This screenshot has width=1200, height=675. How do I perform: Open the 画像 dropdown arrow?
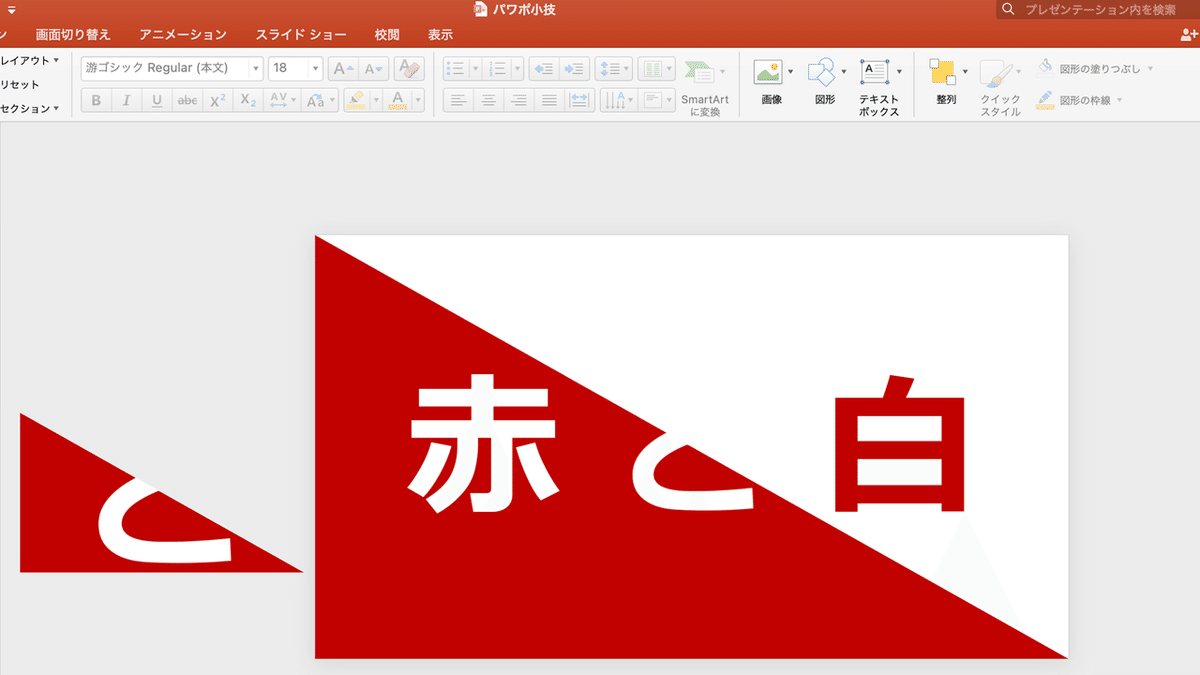tap(791, 72)
